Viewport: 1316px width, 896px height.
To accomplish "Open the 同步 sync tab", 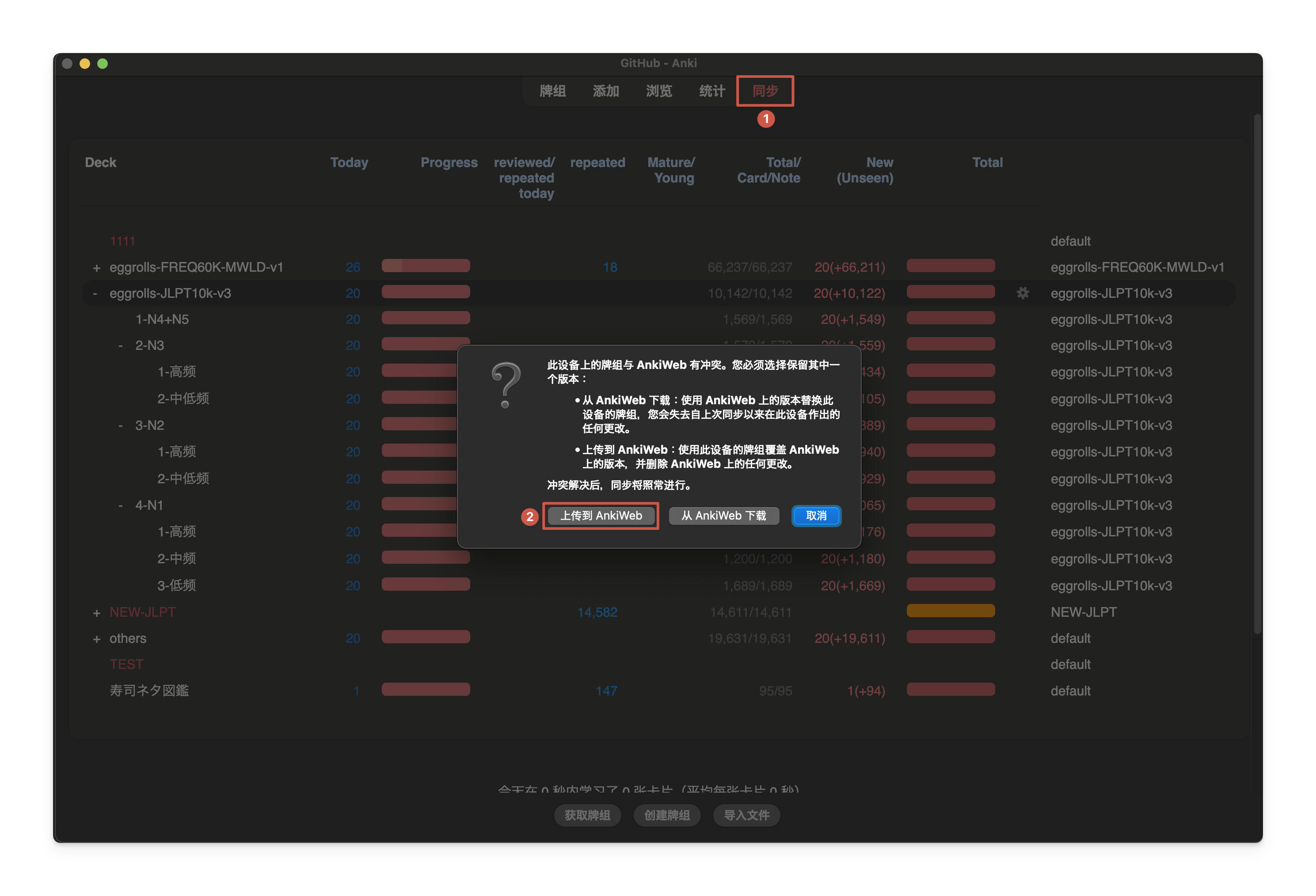I will click(764, 91).
